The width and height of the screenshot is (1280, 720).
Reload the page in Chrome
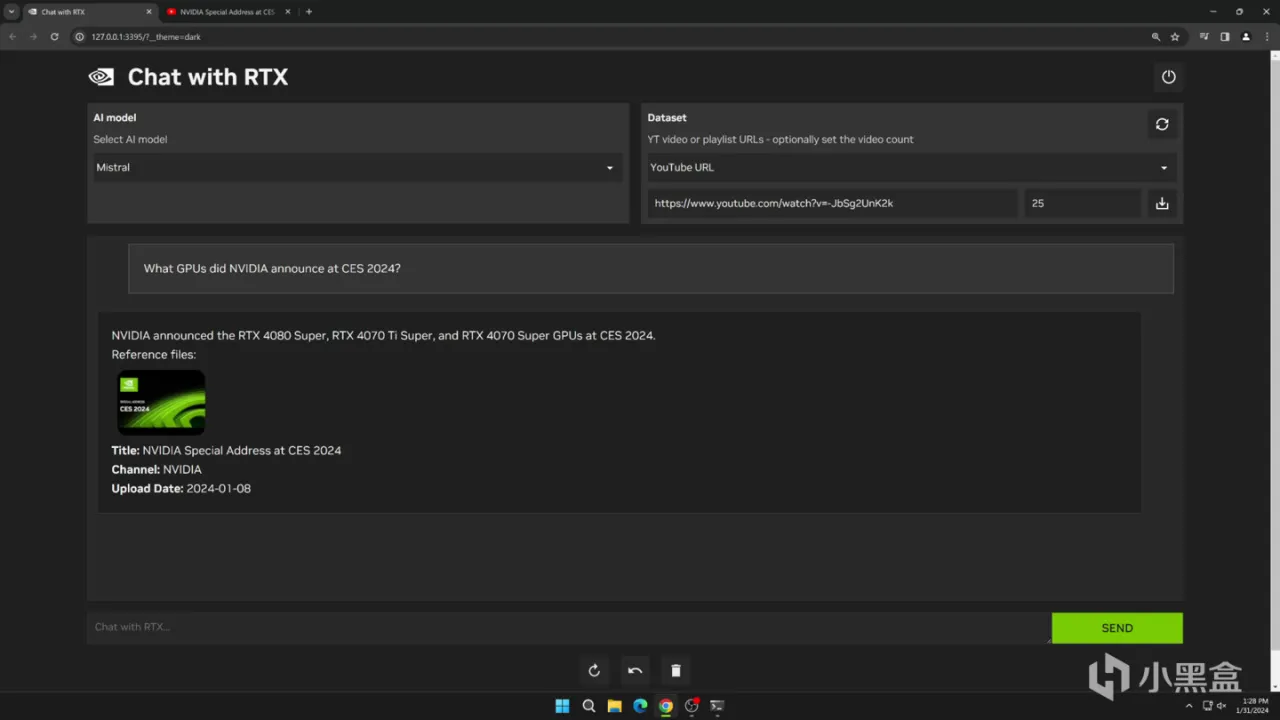(x=54, y=36)
